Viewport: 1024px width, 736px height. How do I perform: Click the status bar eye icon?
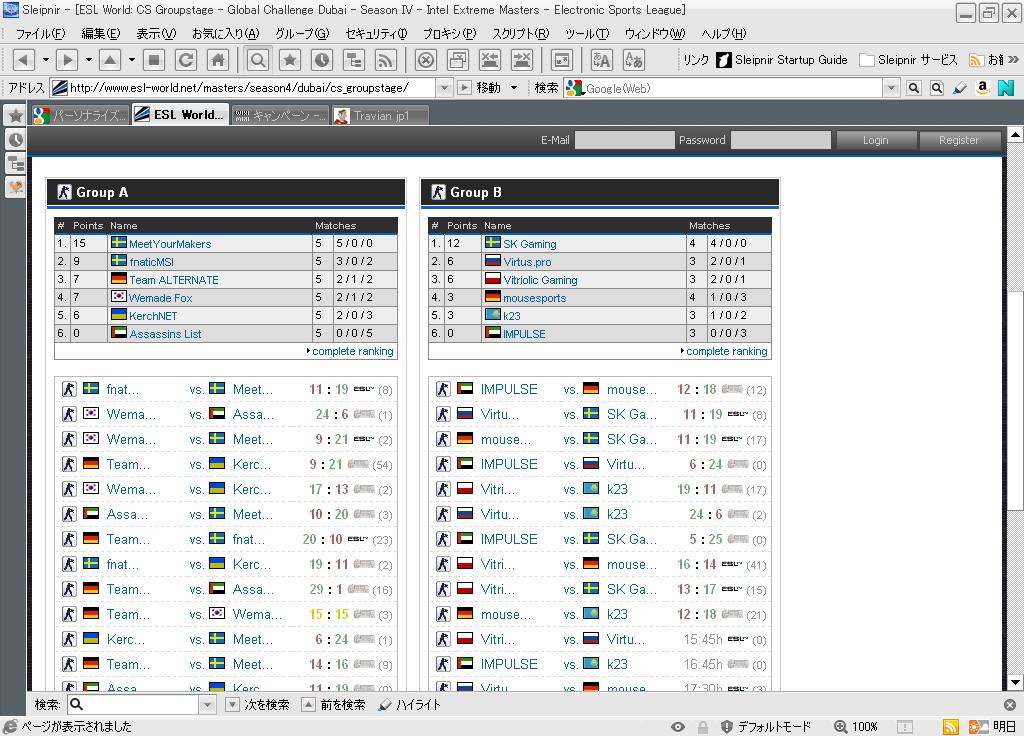(679, 726)
